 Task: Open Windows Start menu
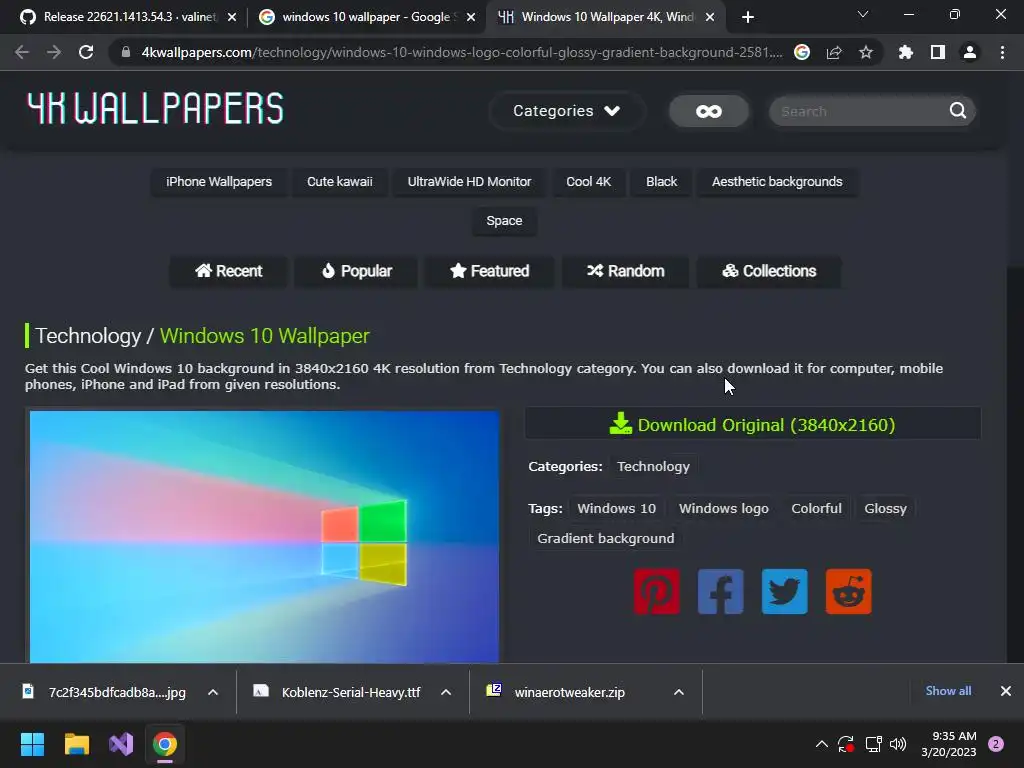point(32,744)
